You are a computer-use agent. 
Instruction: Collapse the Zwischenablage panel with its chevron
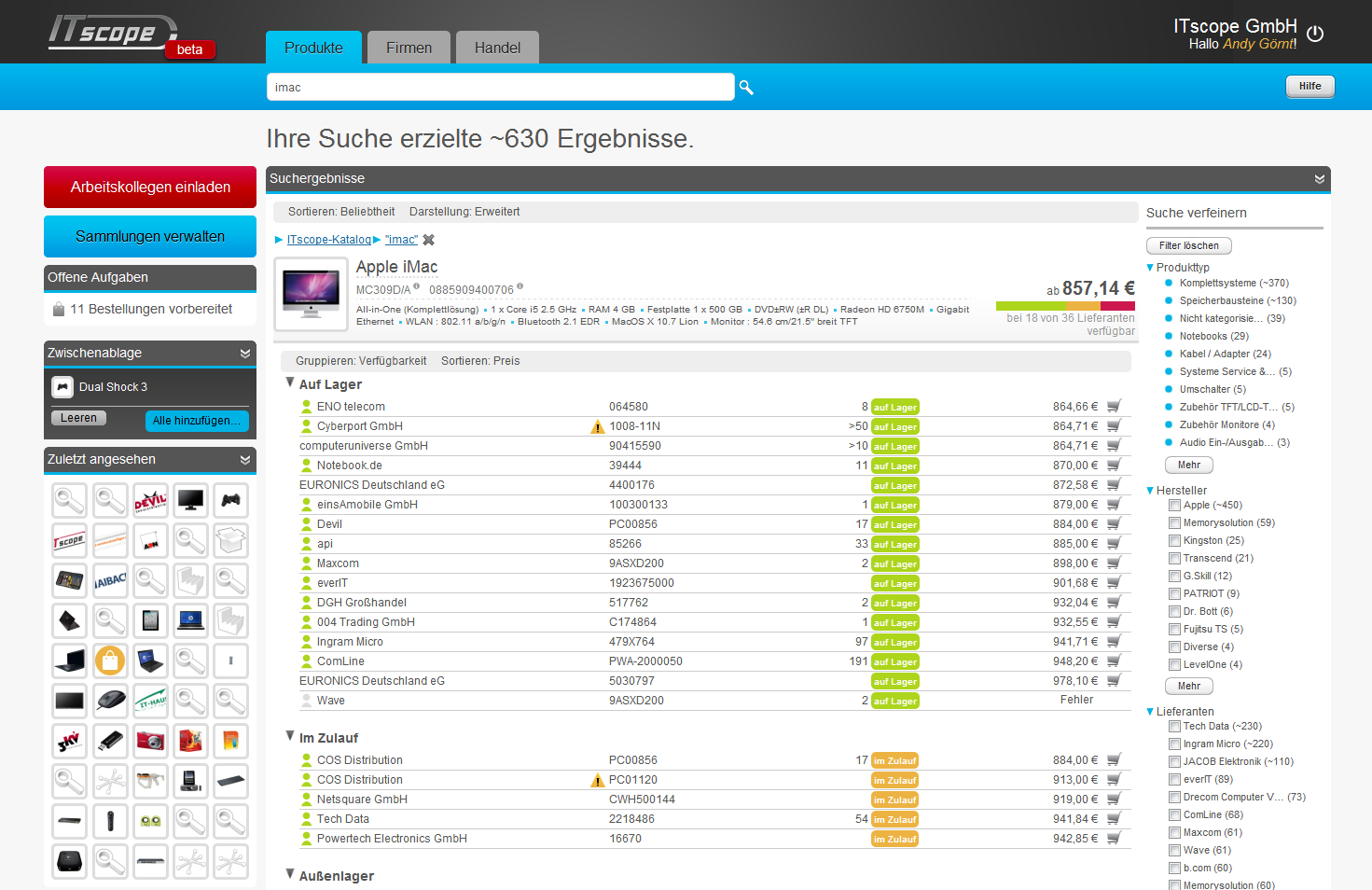245,354
